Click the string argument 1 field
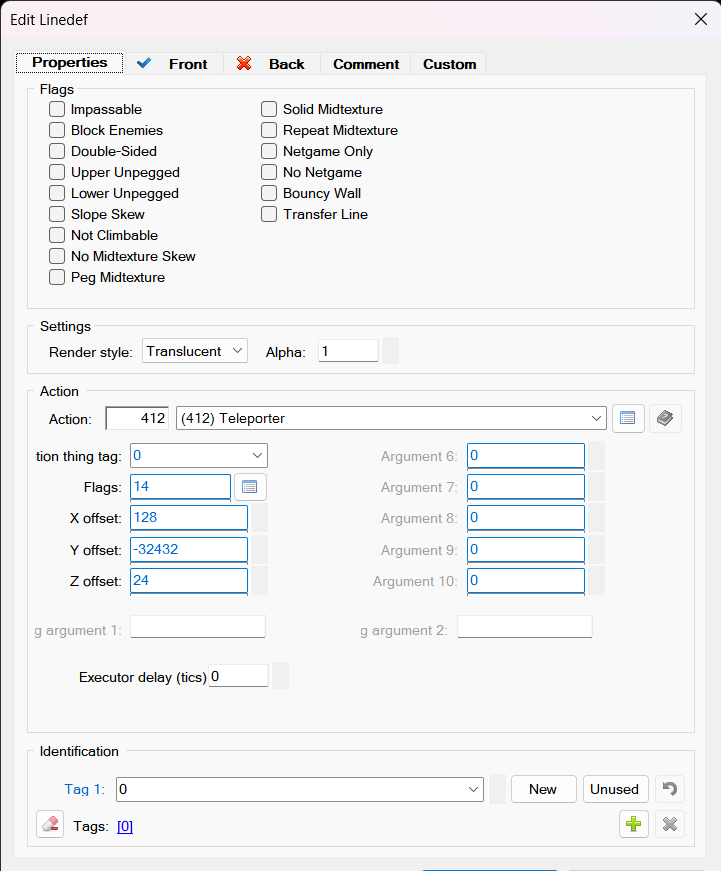 [x=198, y=627]
